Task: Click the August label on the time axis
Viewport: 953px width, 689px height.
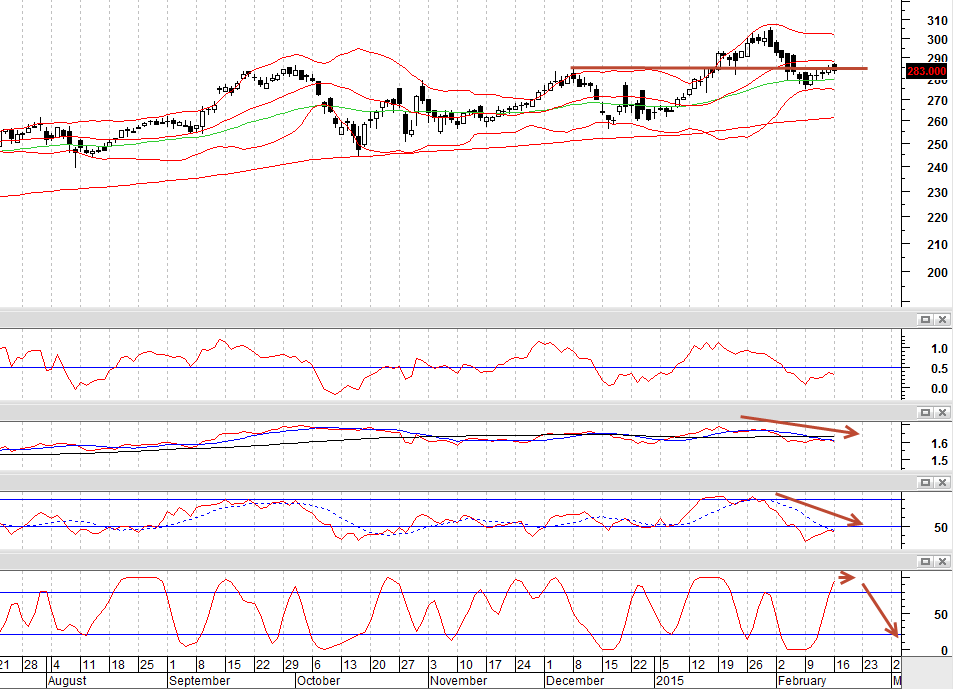Action: [67, 680]
